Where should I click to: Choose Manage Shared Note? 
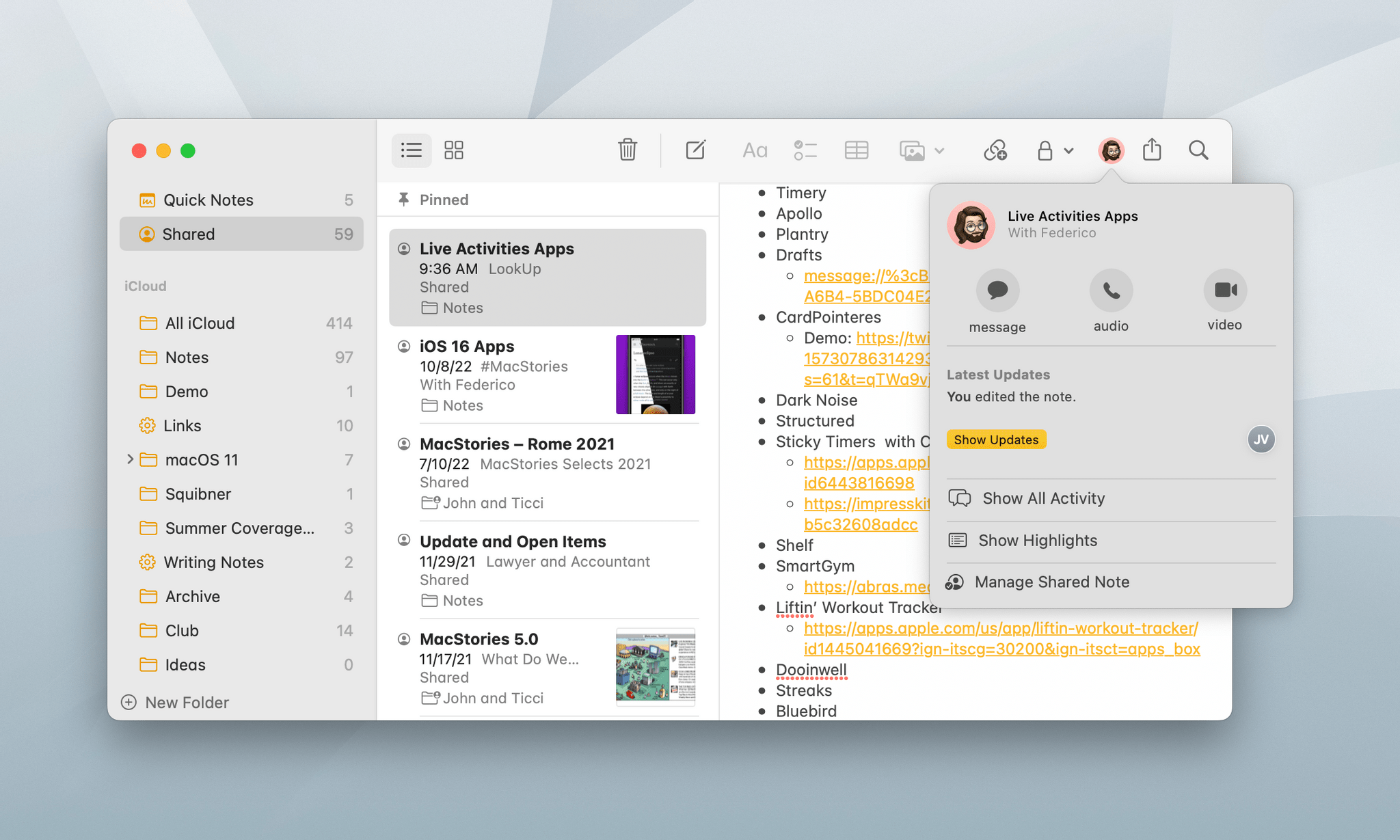(1111, 582)
